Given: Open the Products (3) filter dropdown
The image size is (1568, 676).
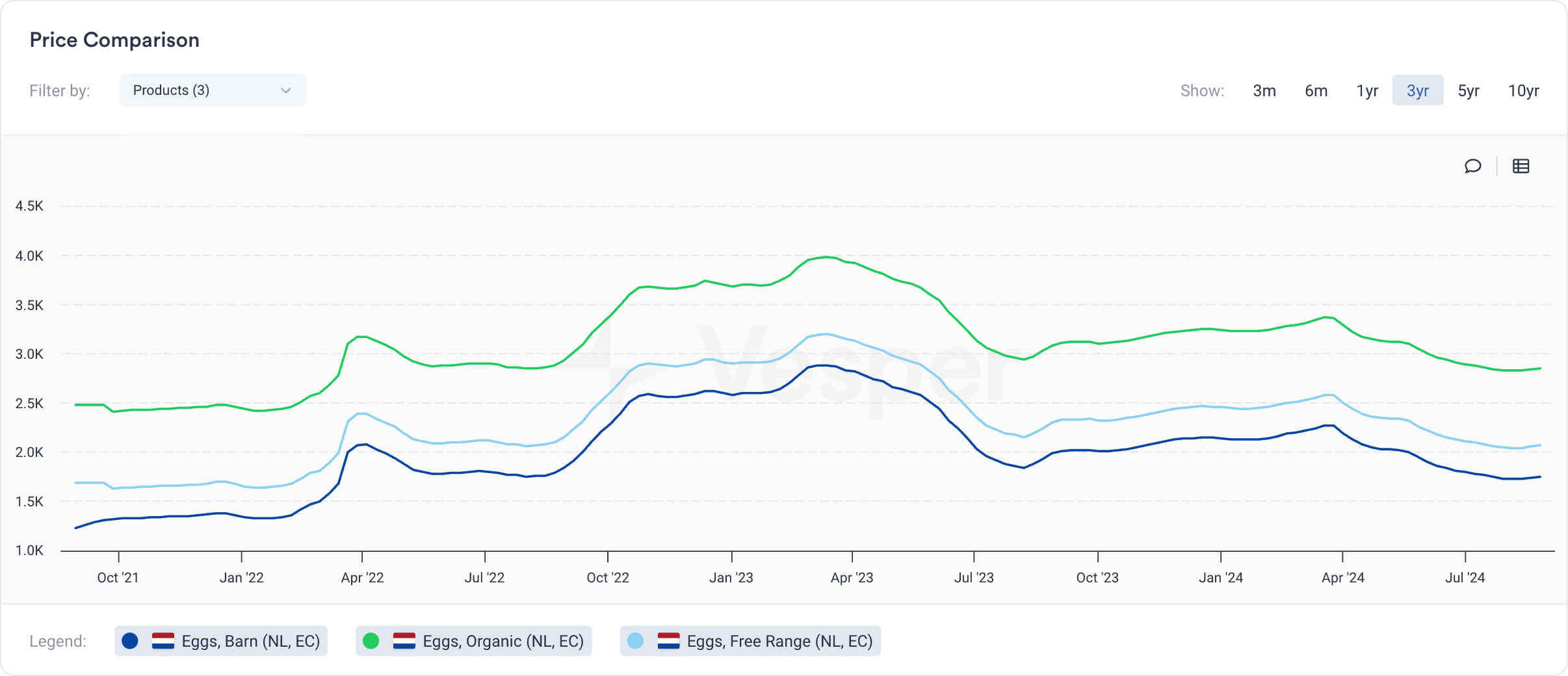Looking at the screenshot, I should [x=213, y=90].
